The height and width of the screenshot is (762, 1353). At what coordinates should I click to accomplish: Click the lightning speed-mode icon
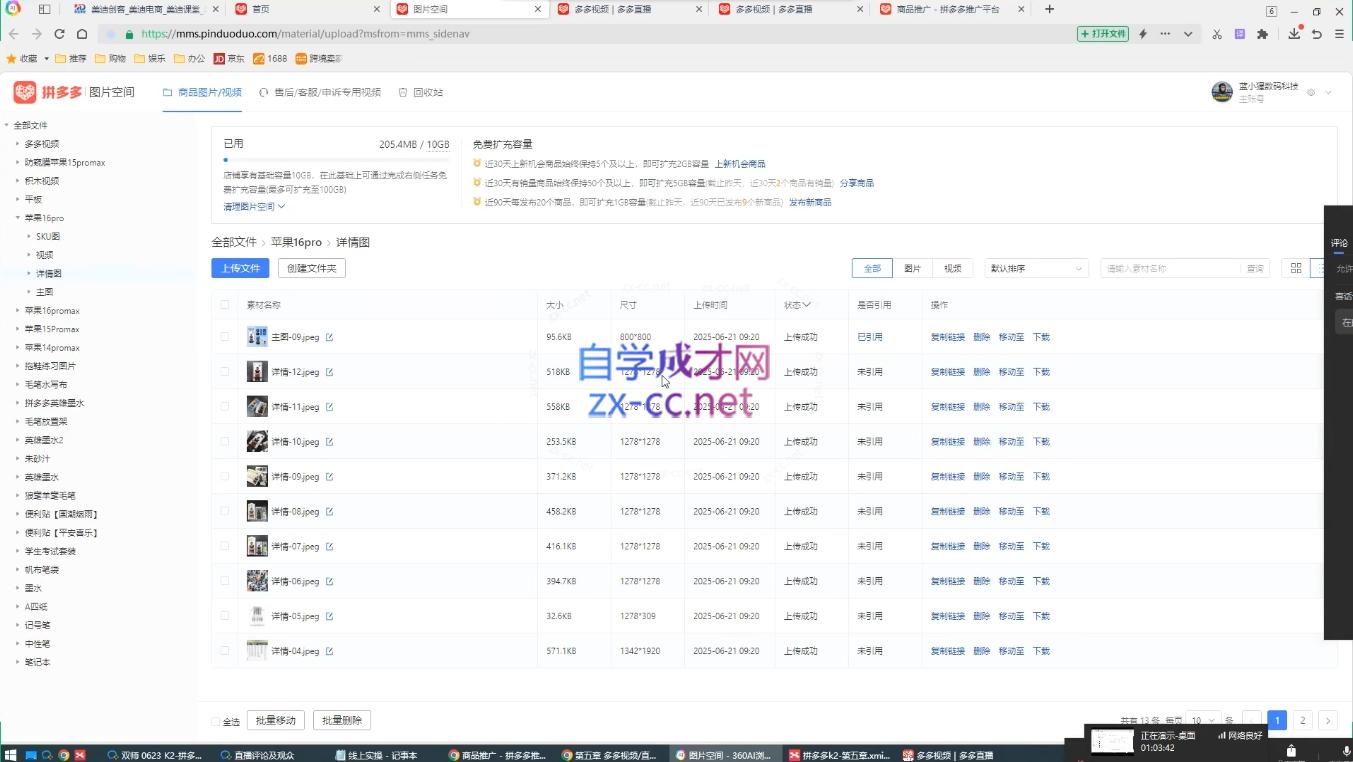click(1143, 34)
